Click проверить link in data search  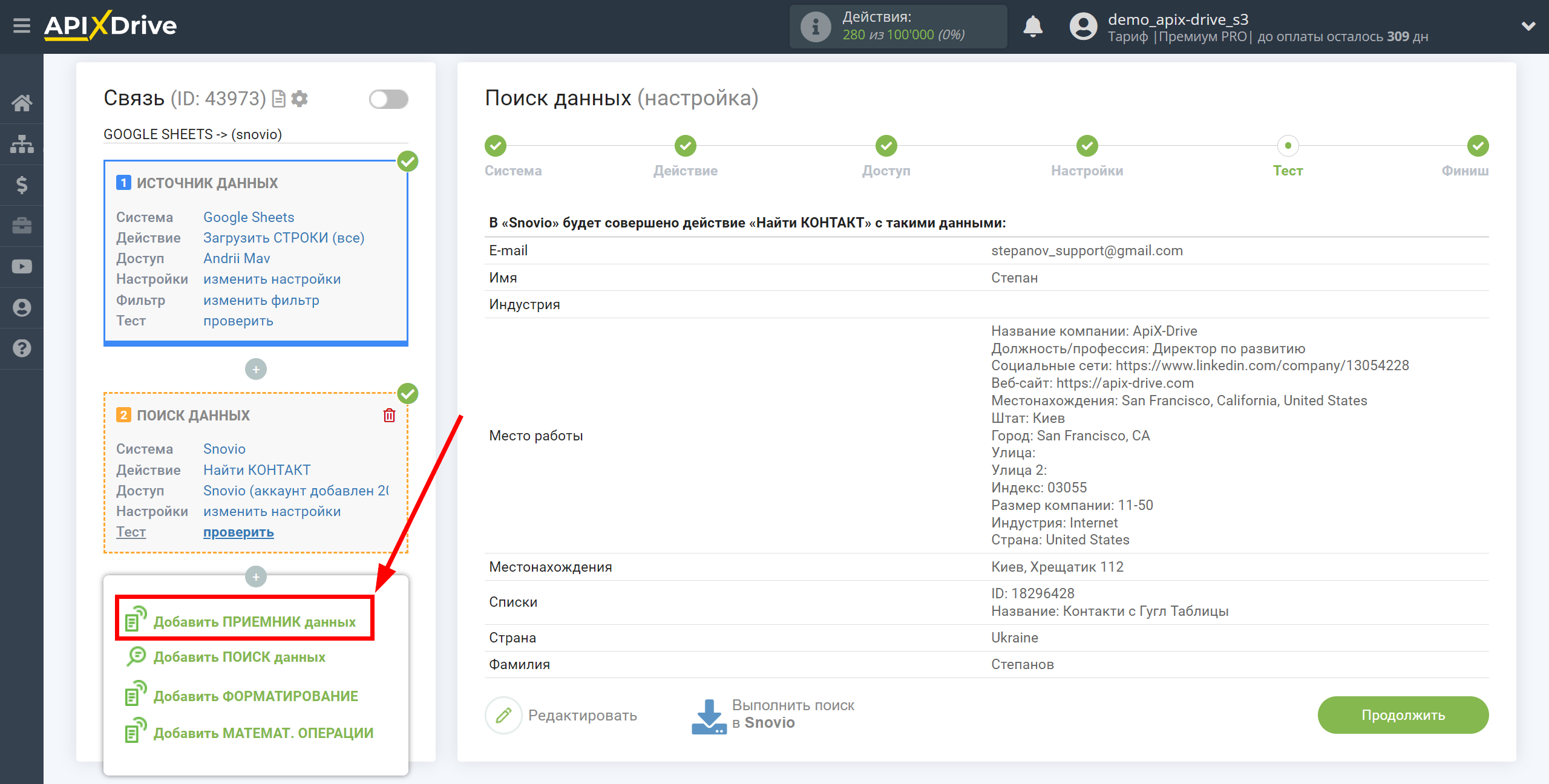point(238,532)
